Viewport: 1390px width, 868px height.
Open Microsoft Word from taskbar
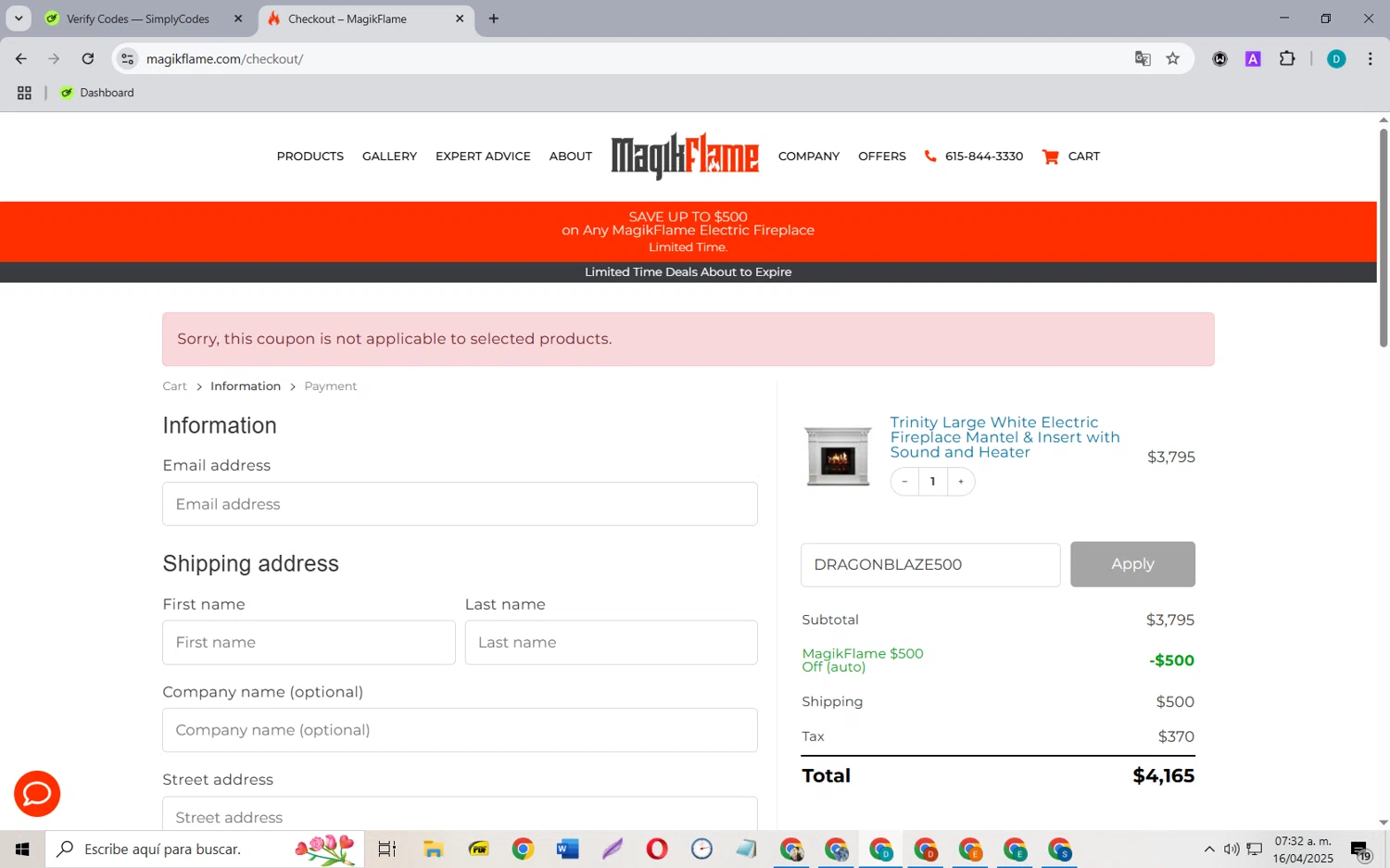click(x=567, y=849)
